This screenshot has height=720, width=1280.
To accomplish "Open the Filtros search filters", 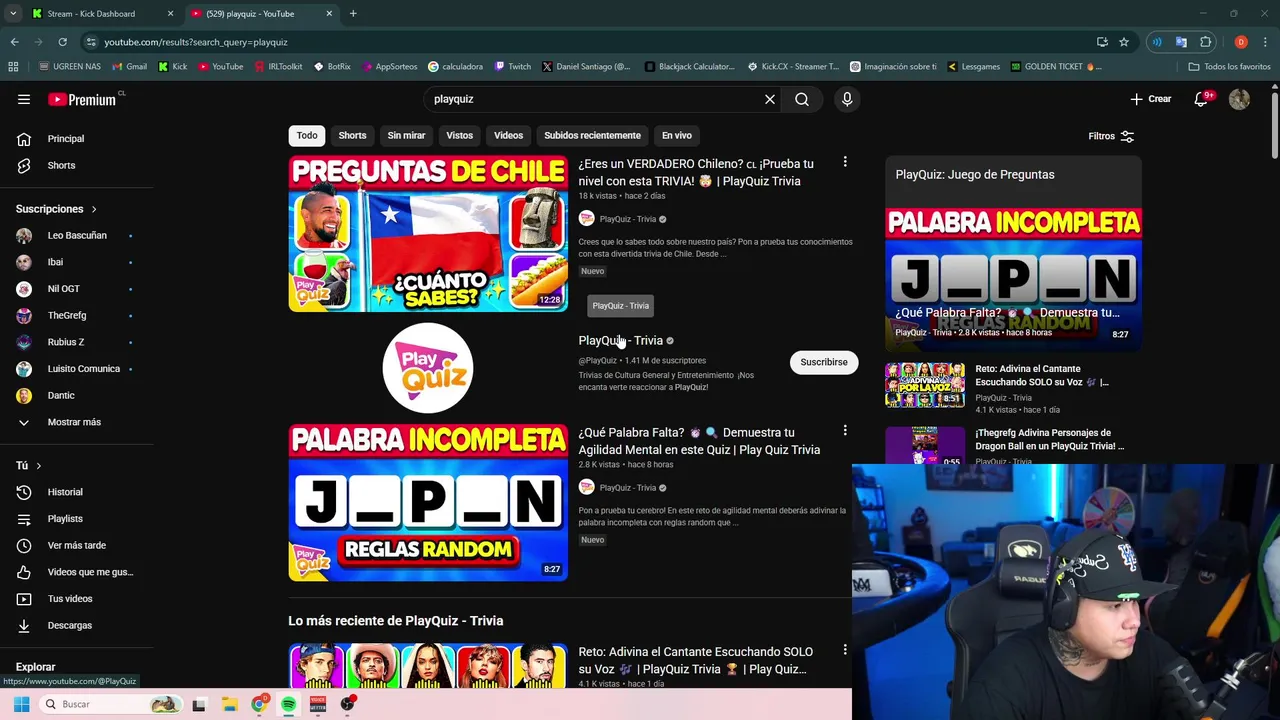I will [1111, 136].
